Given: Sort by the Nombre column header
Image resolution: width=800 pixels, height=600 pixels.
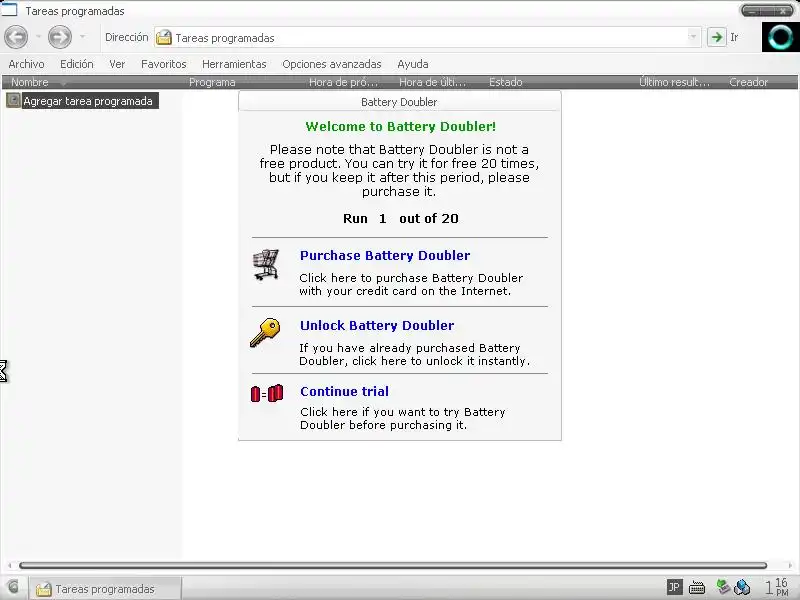Looking at the screenshot, I should [94, 82].
